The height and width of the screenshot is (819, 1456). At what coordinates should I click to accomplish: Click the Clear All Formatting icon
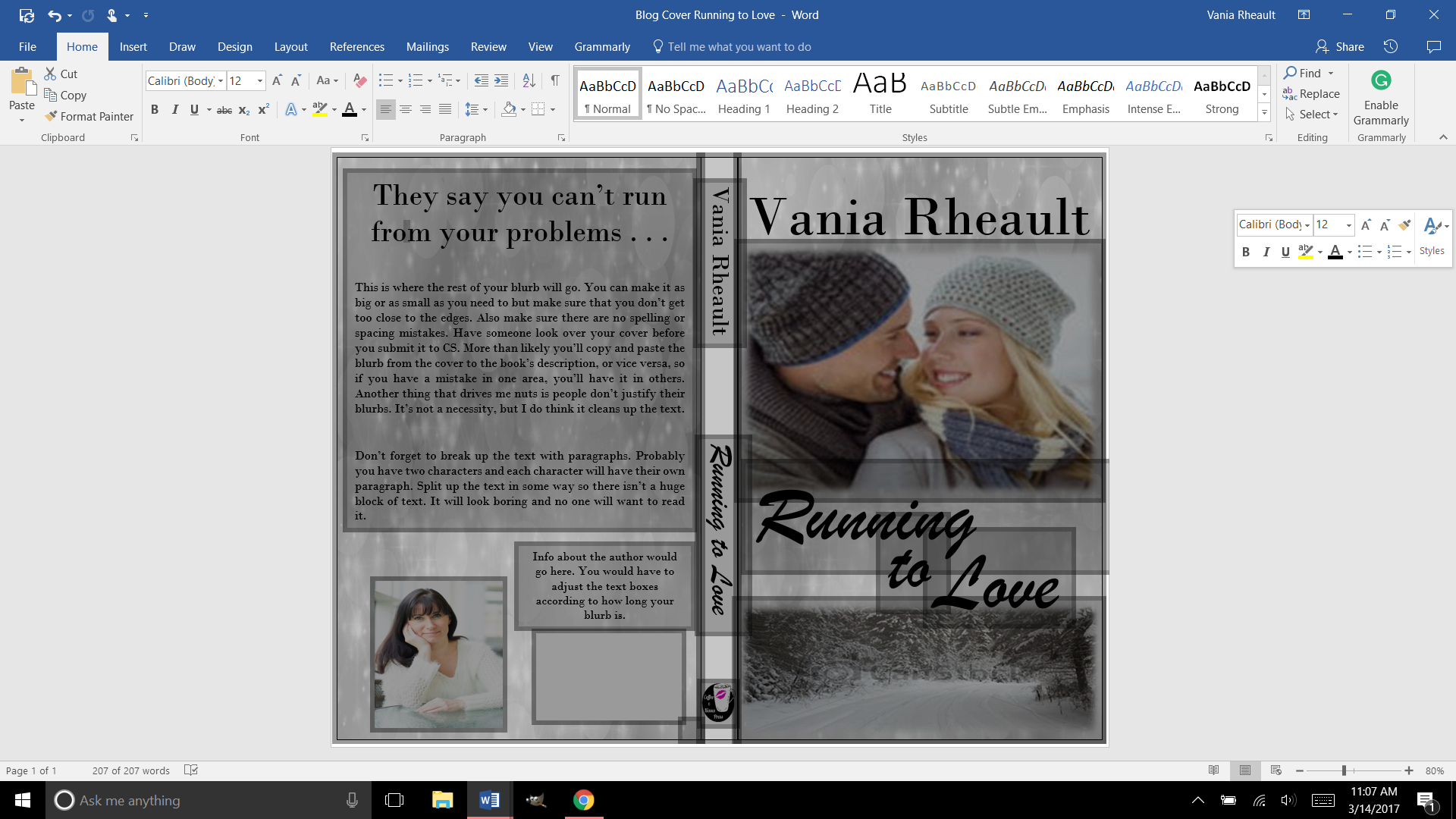pos(360,80)
